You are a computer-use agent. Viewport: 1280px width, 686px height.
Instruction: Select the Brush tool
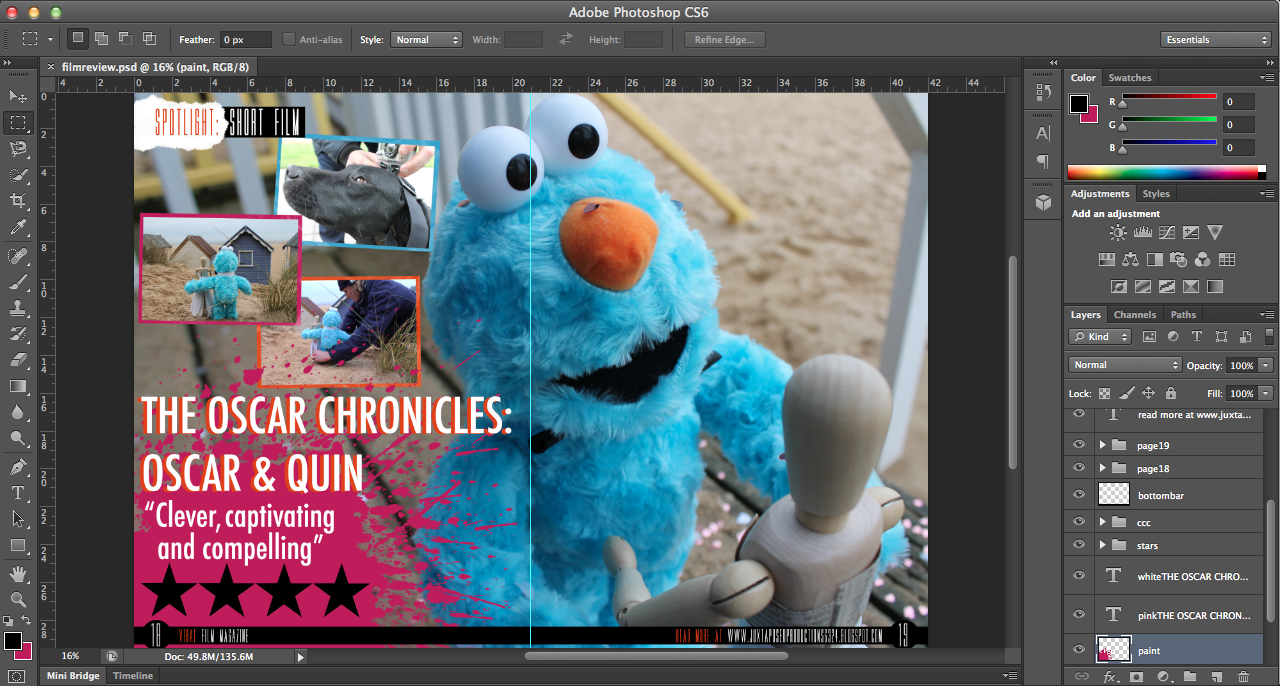click(18, 282)
